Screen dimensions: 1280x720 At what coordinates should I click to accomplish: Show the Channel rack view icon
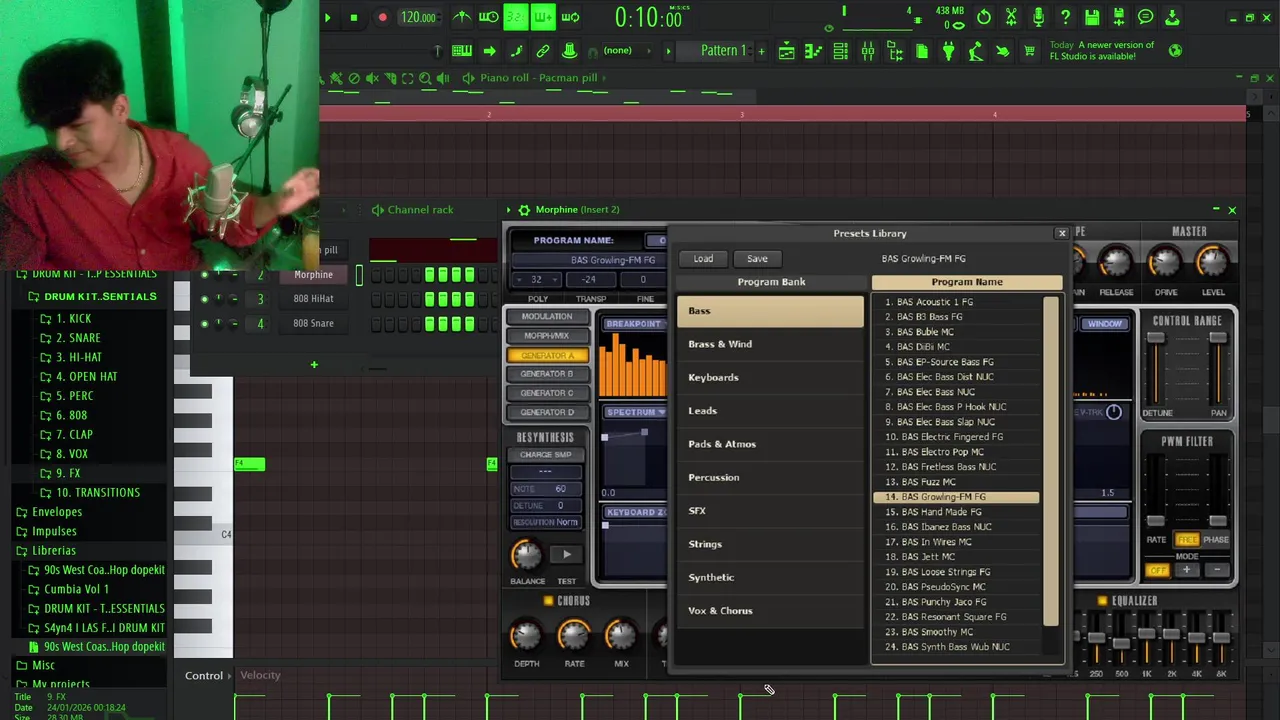point(841,51)
